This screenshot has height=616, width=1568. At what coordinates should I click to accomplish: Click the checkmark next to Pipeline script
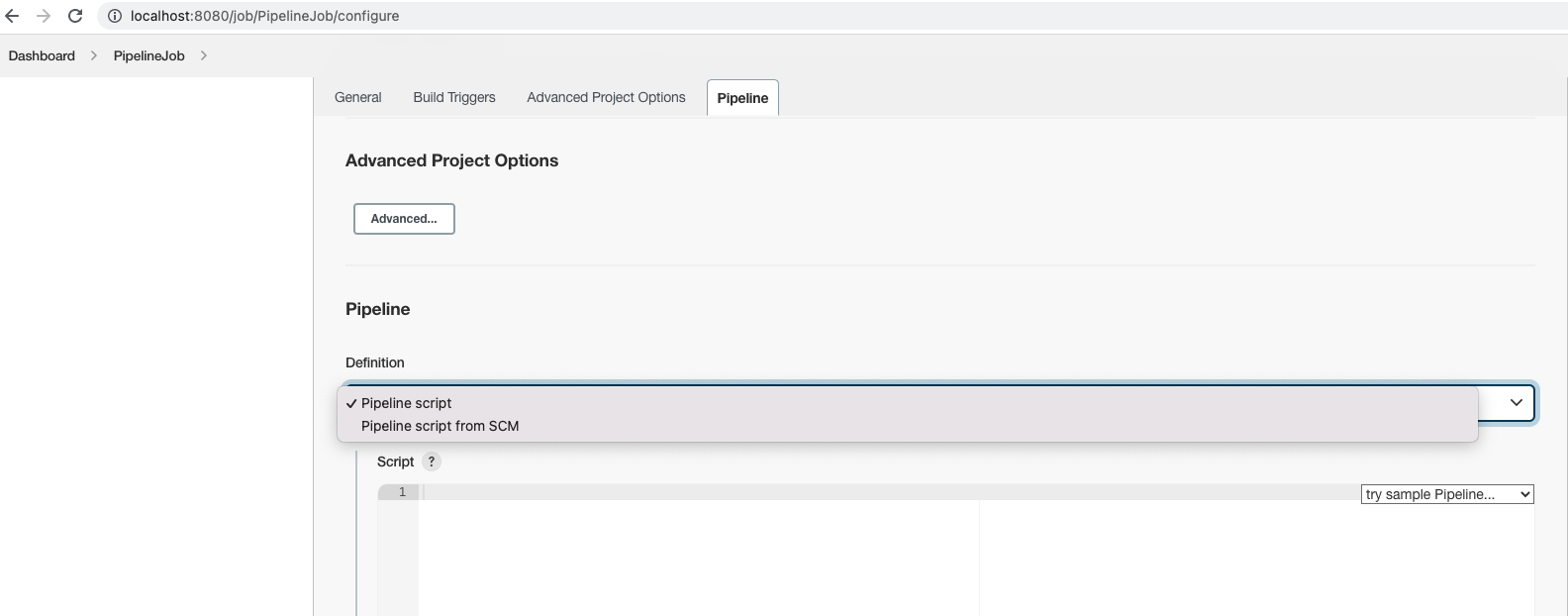[x=350, y=403]
